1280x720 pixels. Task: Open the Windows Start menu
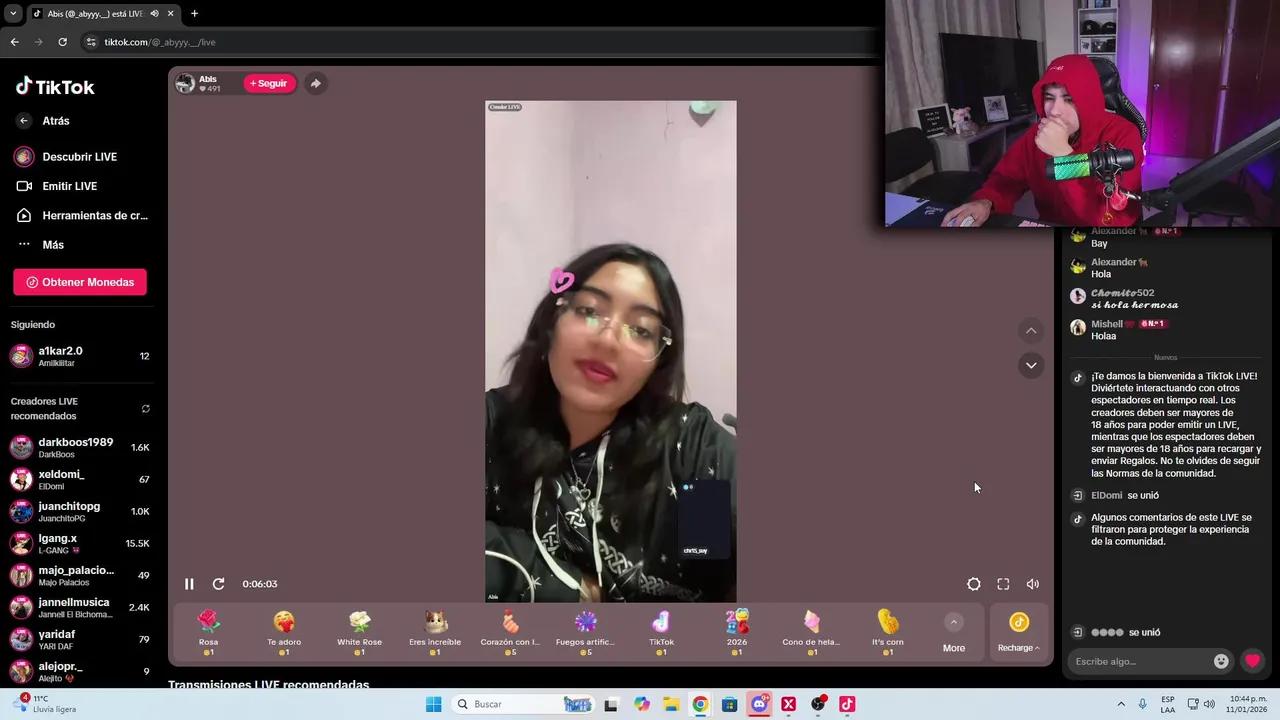click(433, 704)
